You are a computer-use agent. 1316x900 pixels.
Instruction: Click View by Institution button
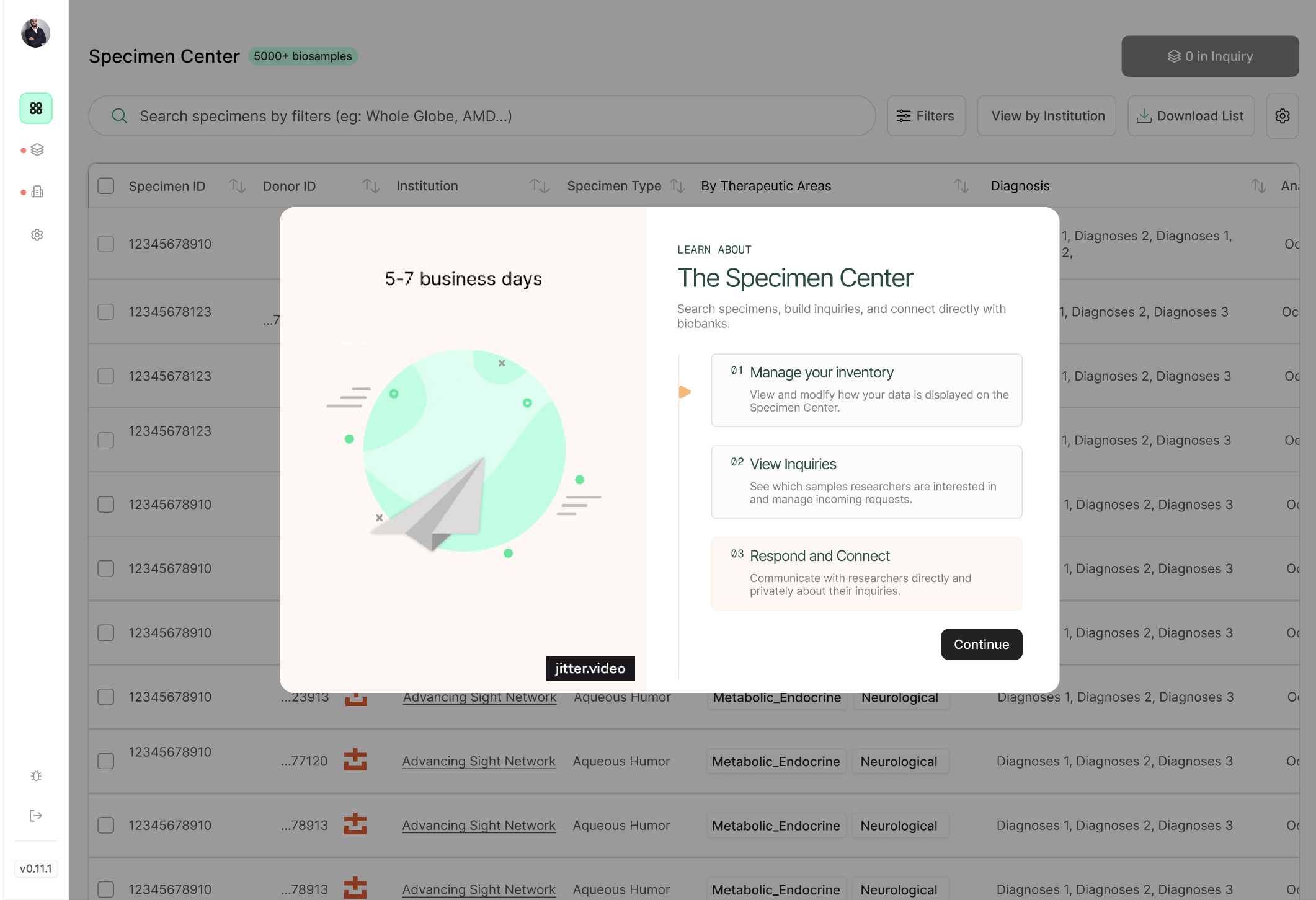[x=1047, y=116]
